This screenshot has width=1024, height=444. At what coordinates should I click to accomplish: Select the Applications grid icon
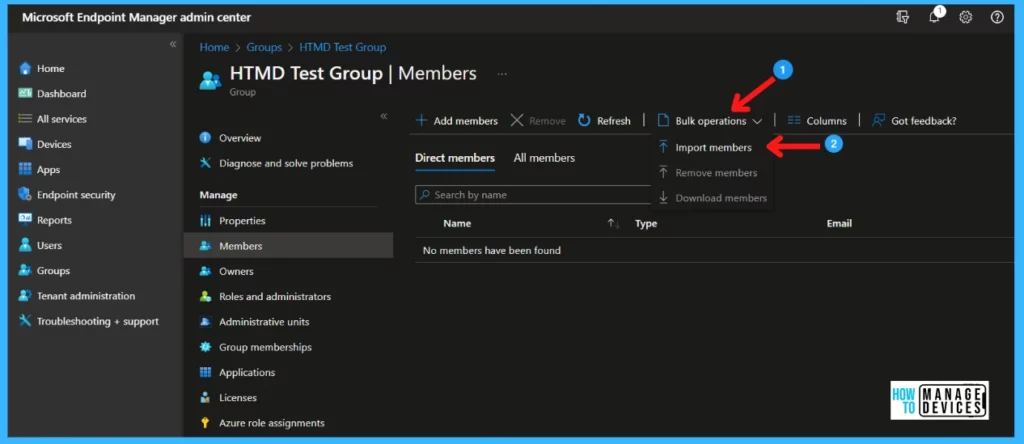click(205, 372)
